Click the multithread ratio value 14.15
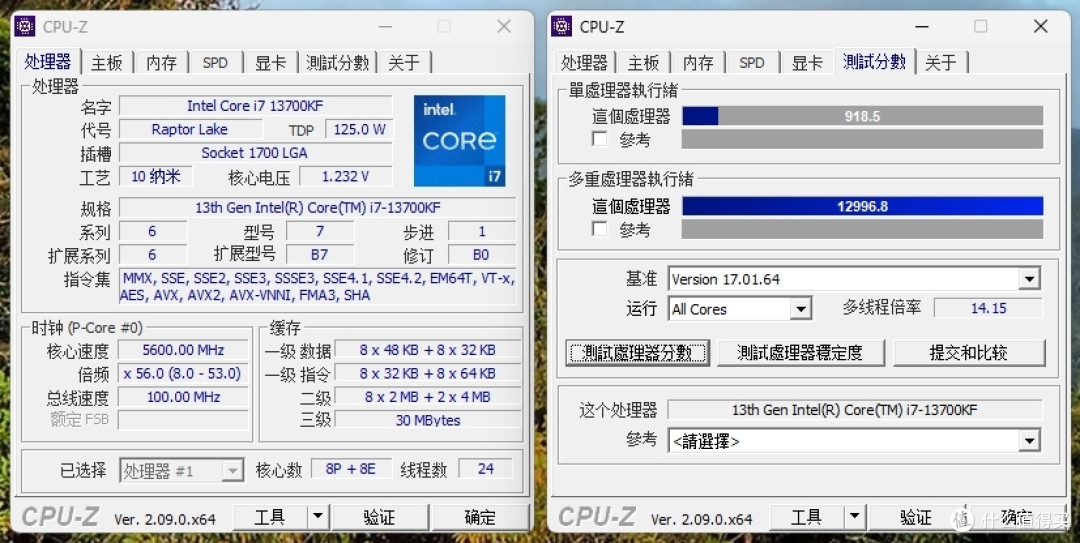This screenshot has width=1080, height=543. (988, 308)
